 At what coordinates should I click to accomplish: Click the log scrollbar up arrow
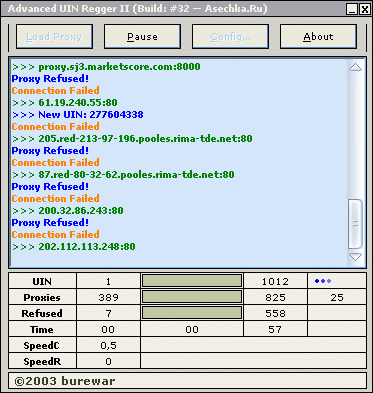355,67
